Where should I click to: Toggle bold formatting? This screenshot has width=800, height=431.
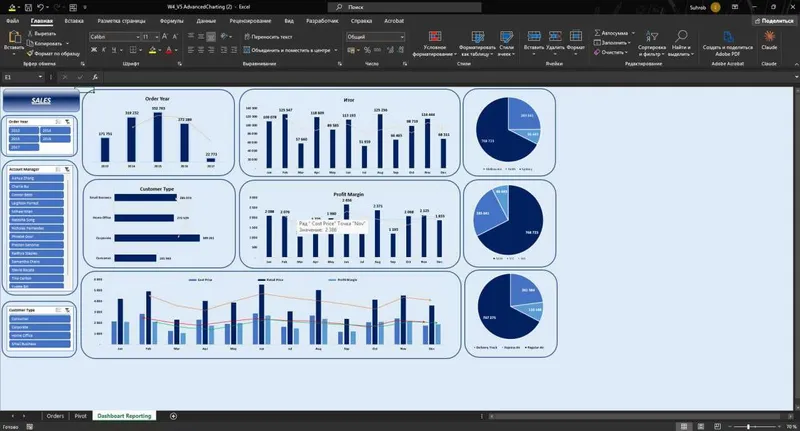tap(94, 50)
